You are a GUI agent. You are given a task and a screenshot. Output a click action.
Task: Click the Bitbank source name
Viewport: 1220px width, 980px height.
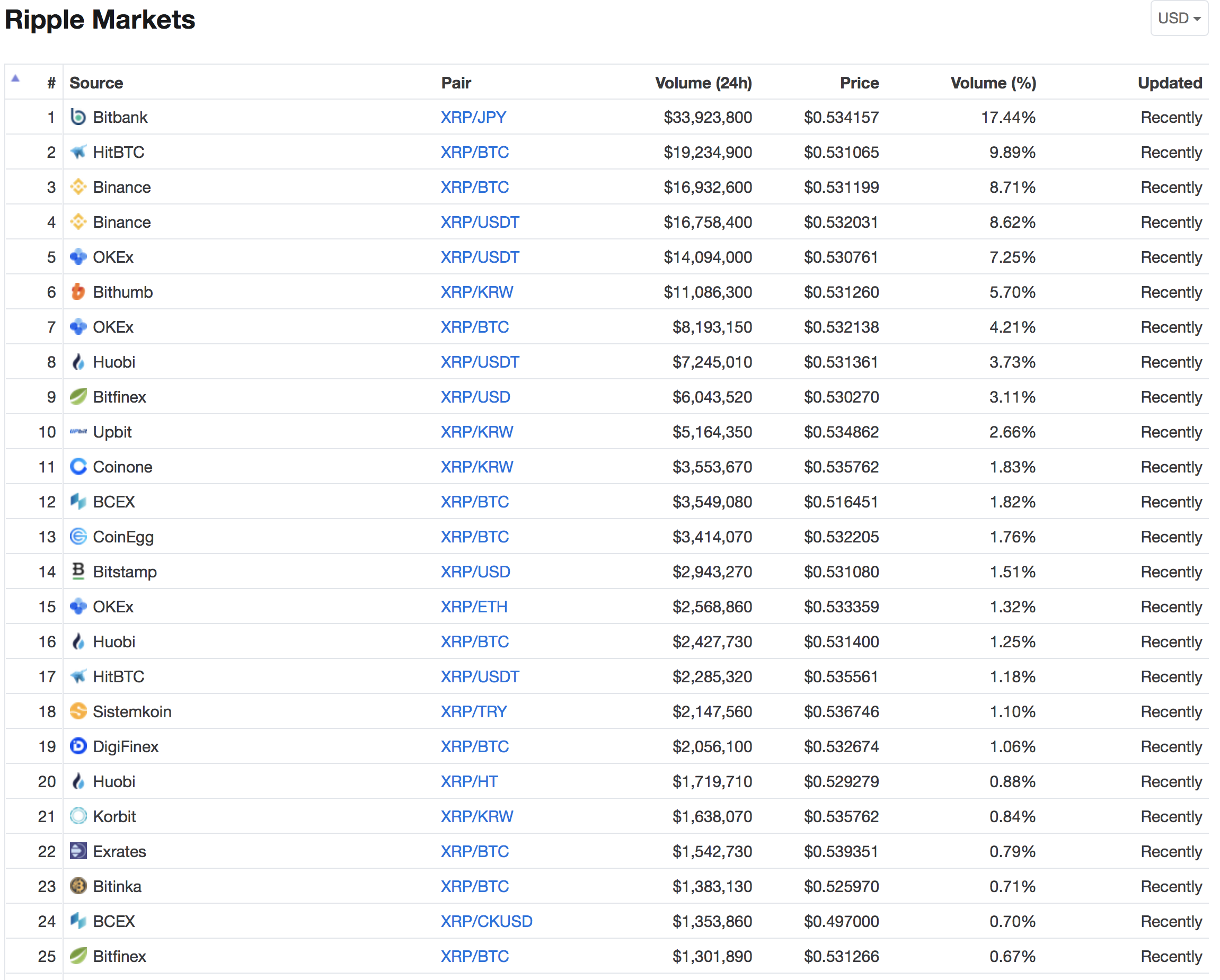click(120, 117)
